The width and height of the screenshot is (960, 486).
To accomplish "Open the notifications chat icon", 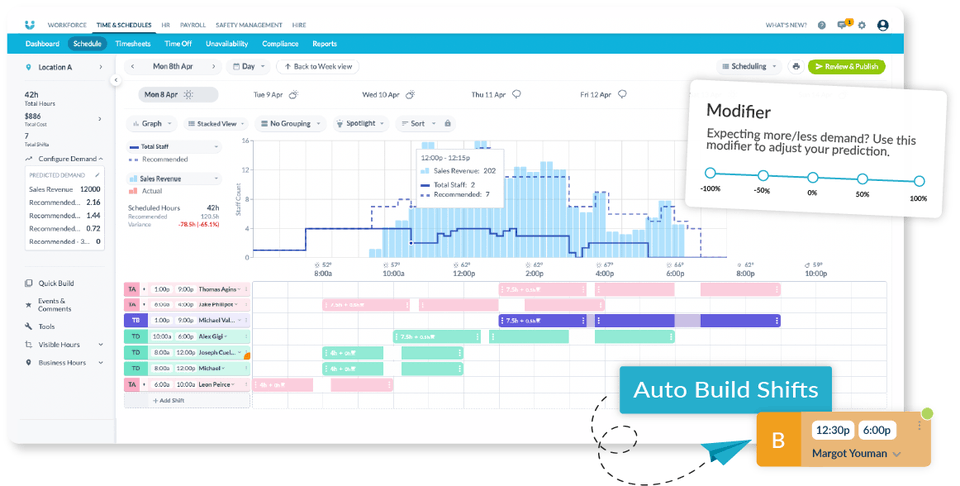I will (842, 25).
